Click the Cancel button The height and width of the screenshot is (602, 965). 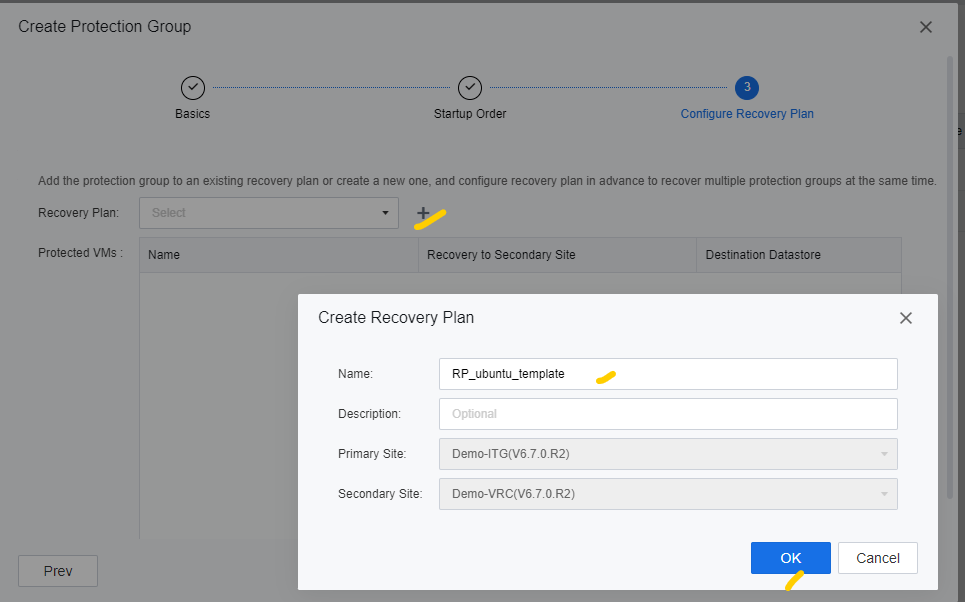click(x=878, y=558)
